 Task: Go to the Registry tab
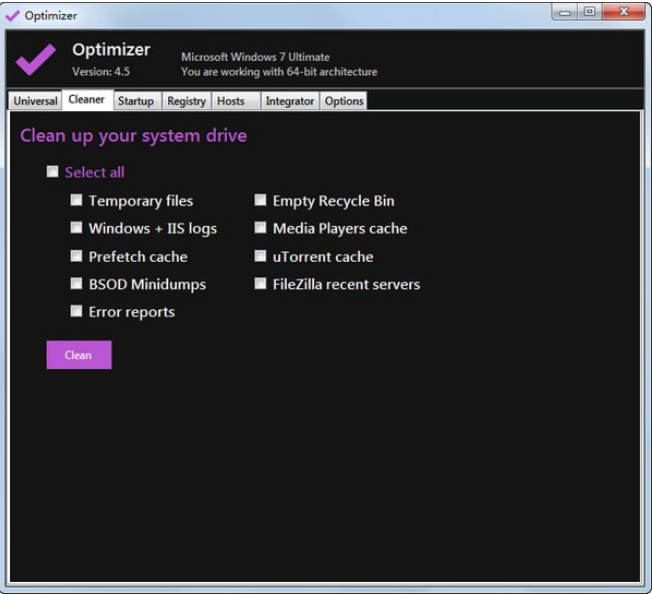187,101
